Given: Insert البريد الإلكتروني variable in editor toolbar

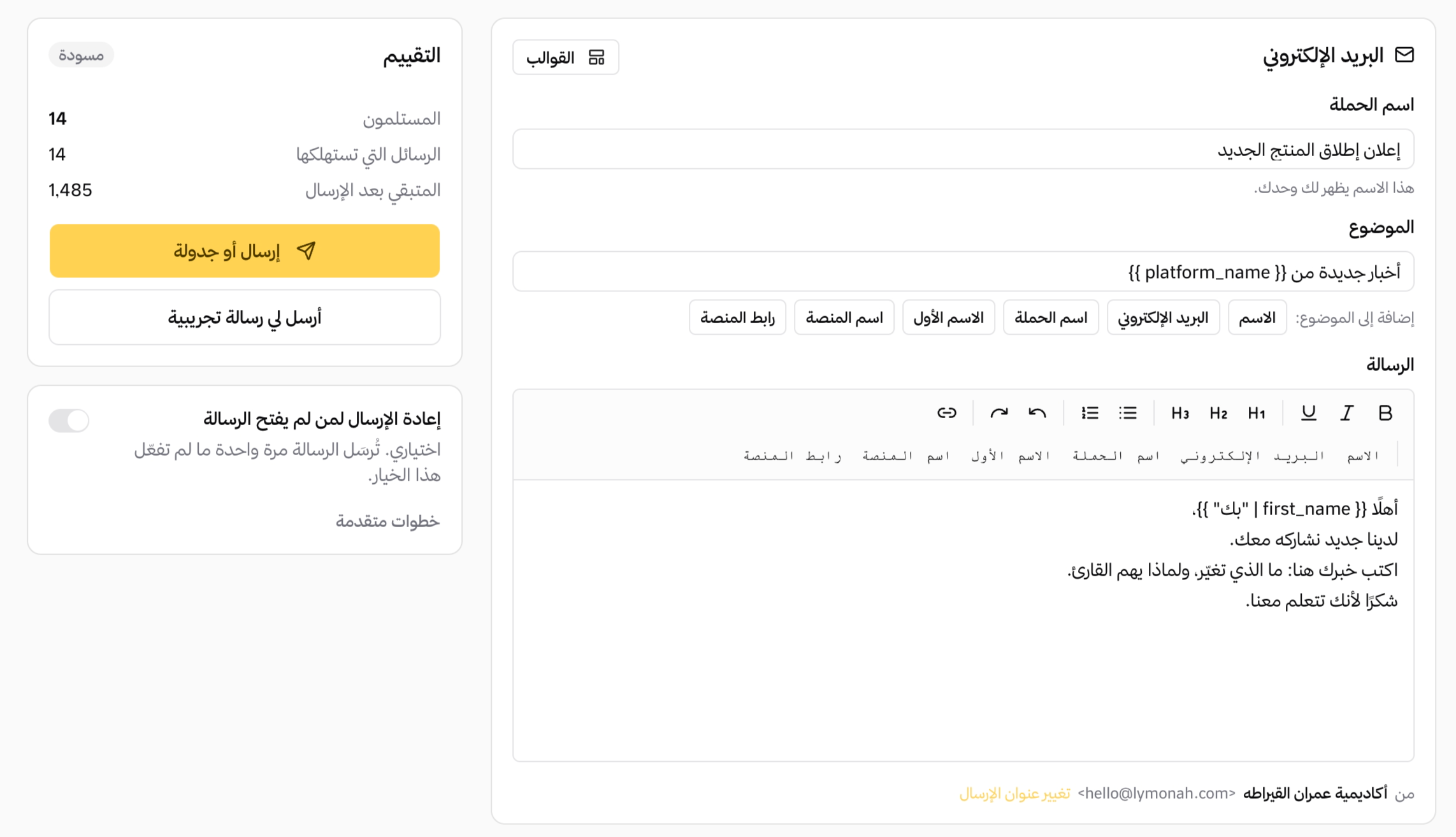Looking at the screenshot, I should point(1252,455).
